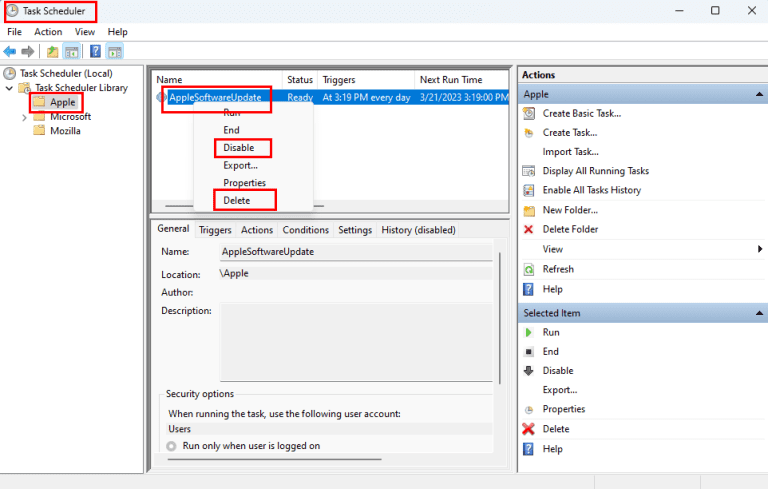Toggle the Show/Hide Console Tree icon
Screen dimensions: 768x489
(72, 51)
